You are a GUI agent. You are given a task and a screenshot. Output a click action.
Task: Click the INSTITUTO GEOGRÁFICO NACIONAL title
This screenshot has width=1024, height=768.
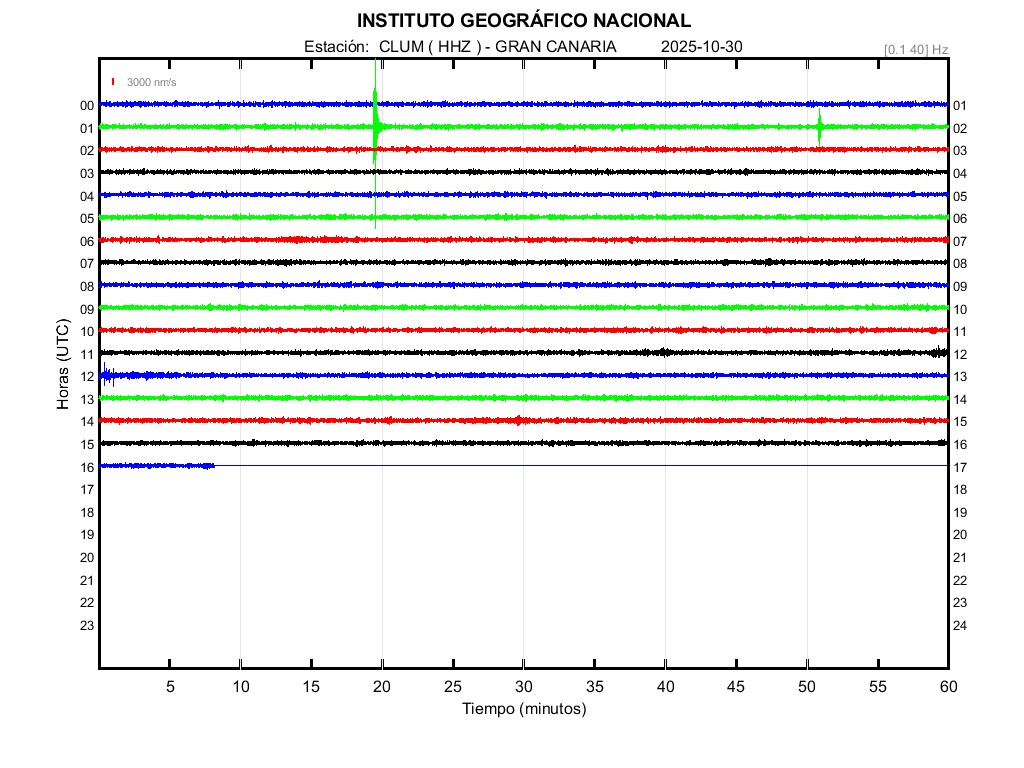(x=524, y=21)
